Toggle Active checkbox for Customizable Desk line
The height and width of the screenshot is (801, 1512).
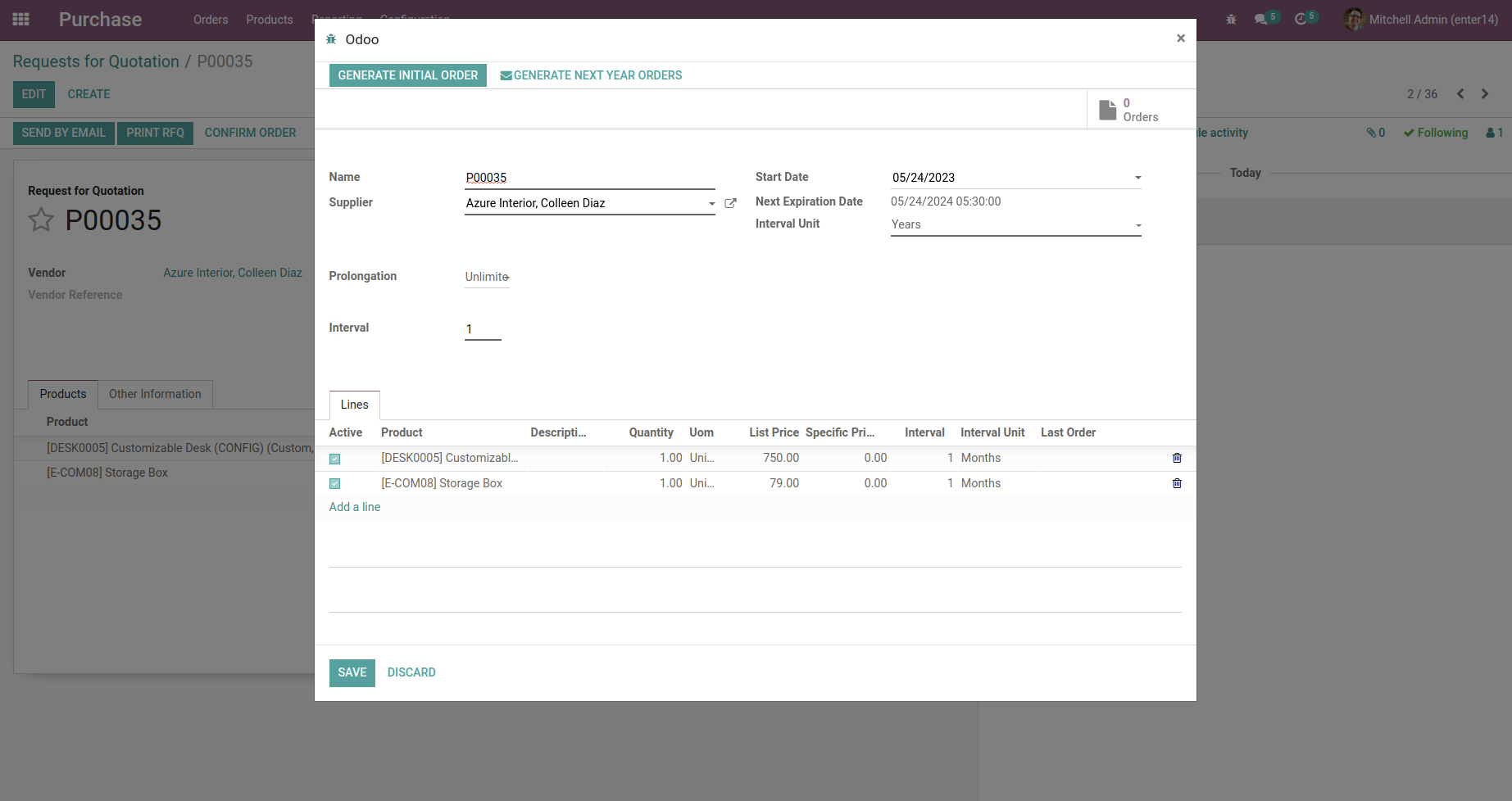pyautogui.click(x=335, y=459)
